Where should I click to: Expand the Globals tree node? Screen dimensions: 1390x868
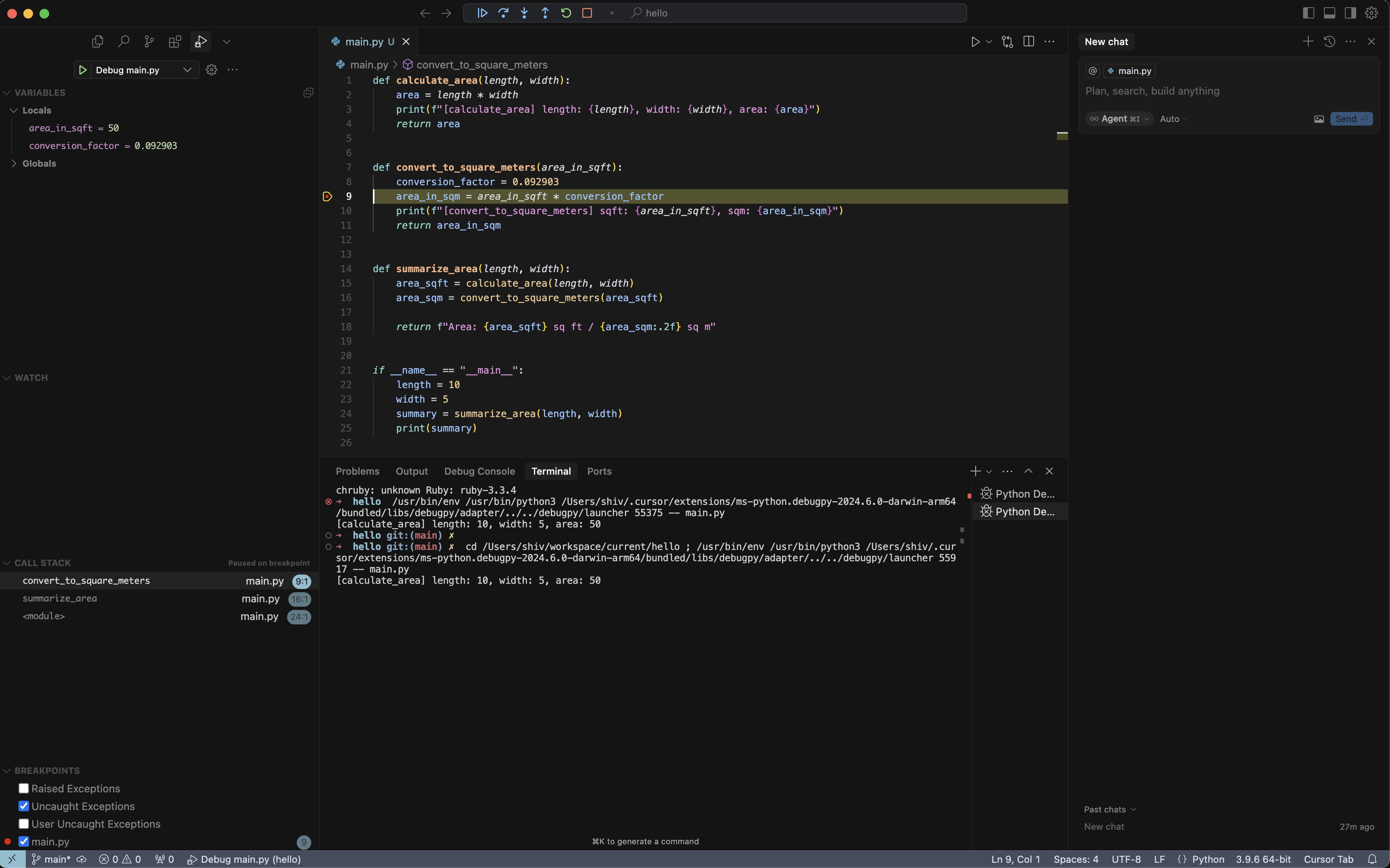34,163
